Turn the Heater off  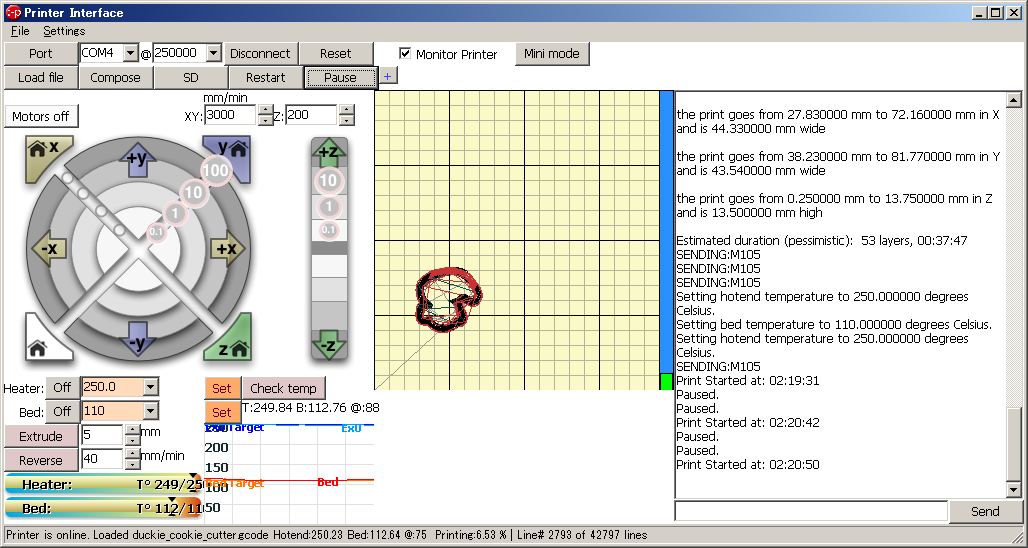(62, 387)
